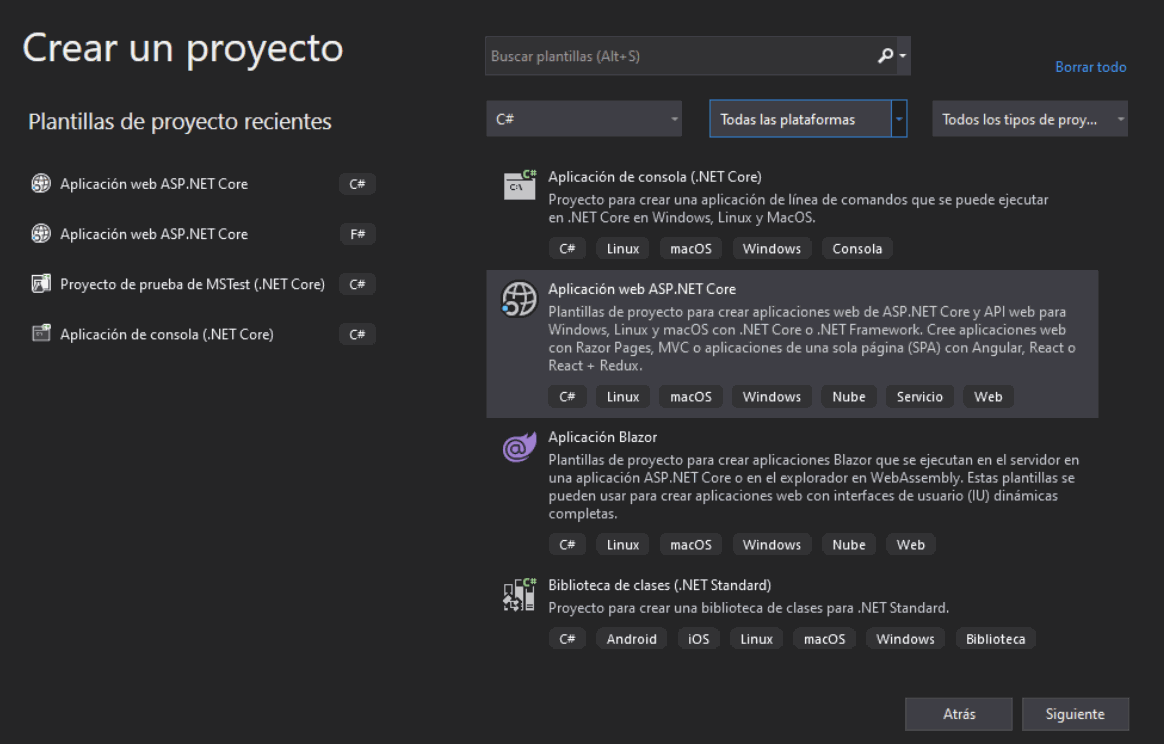
Task: Click Nube tag on Blazor template
Action: [849, 544]
